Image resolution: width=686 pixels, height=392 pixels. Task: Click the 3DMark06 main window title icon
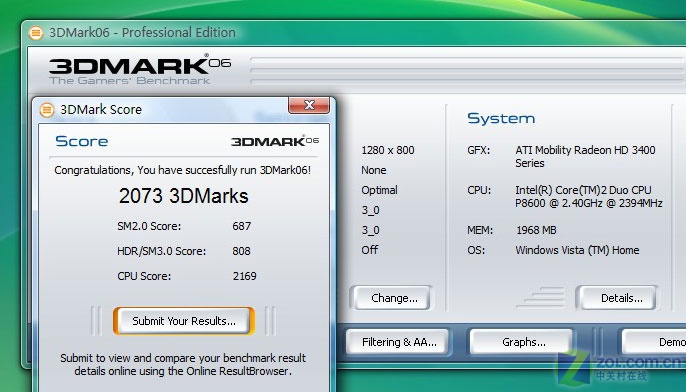click(36, 33)
